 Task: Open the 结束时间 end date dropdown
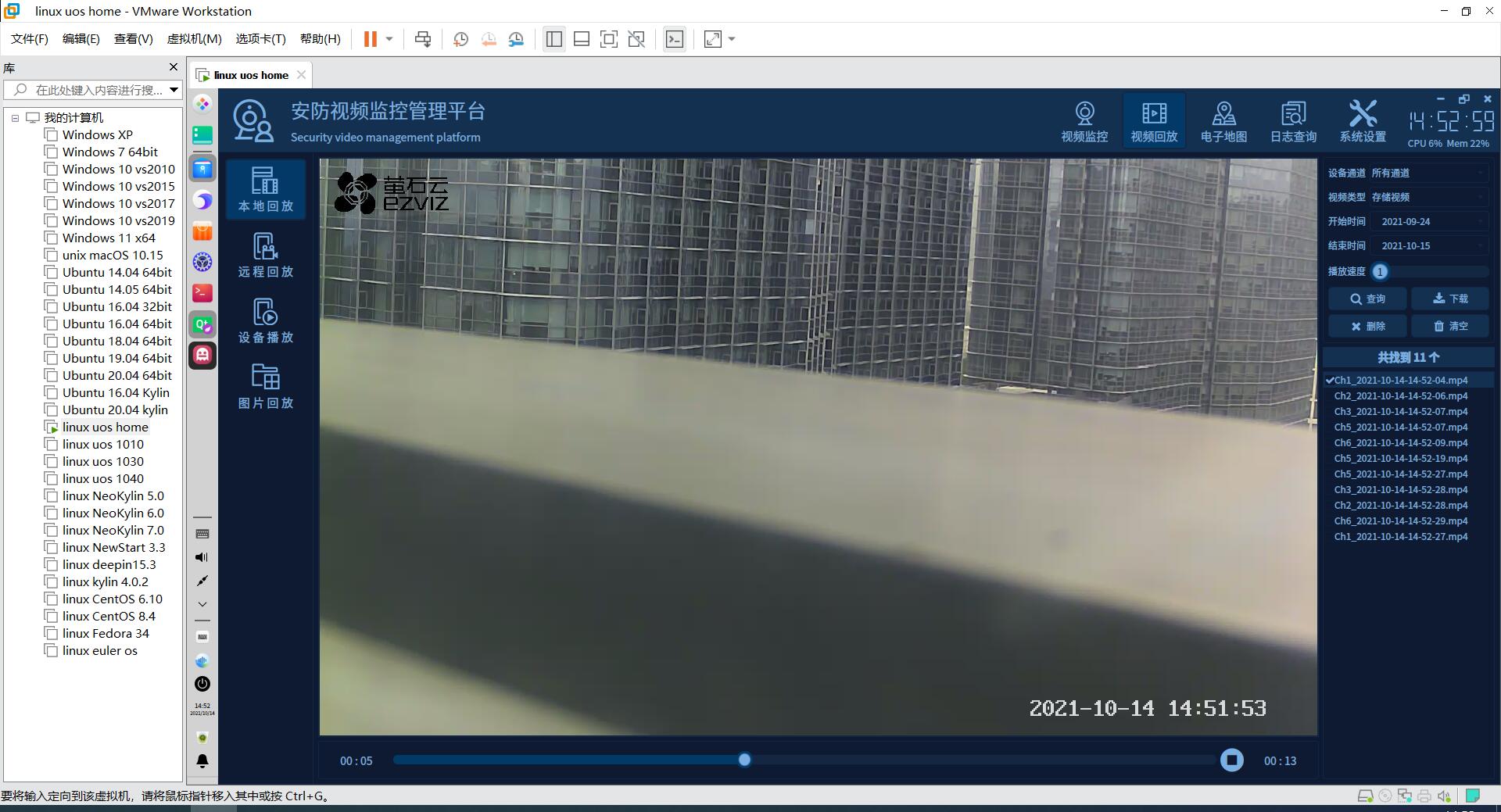pyautogui.click(x=1428, y=245)
